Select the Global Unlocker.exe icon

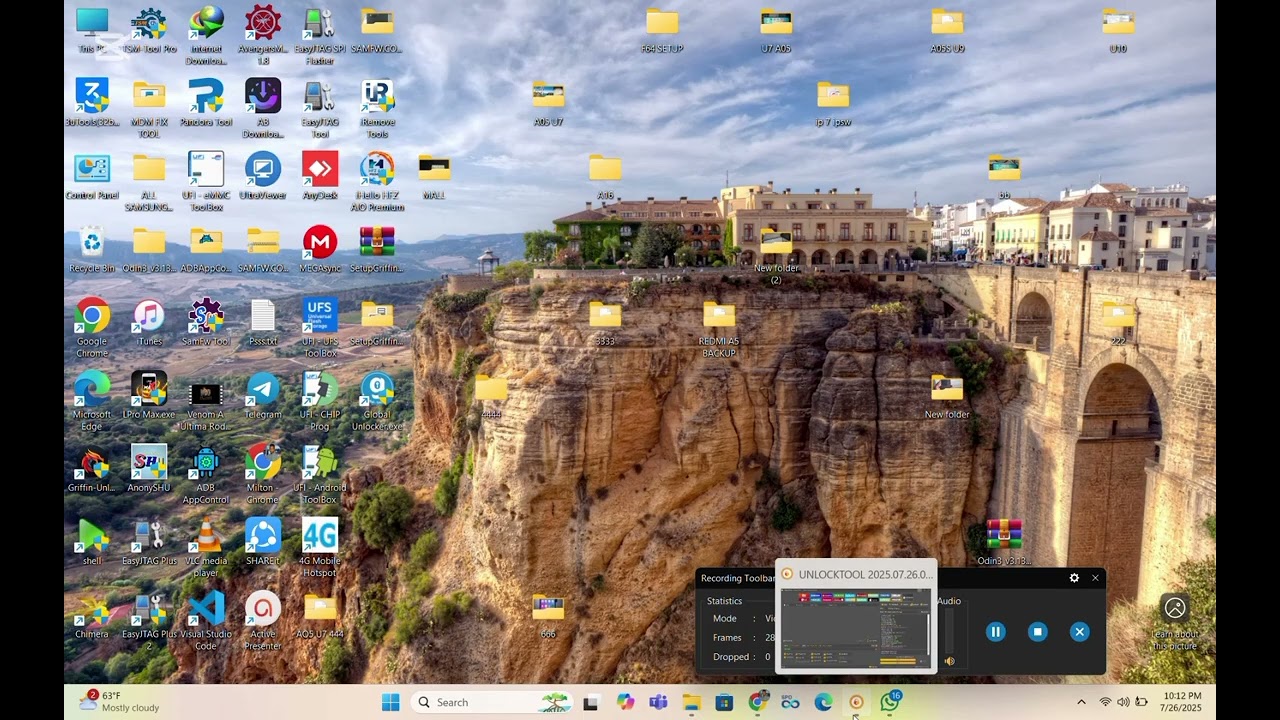click(x=377, y=401)
